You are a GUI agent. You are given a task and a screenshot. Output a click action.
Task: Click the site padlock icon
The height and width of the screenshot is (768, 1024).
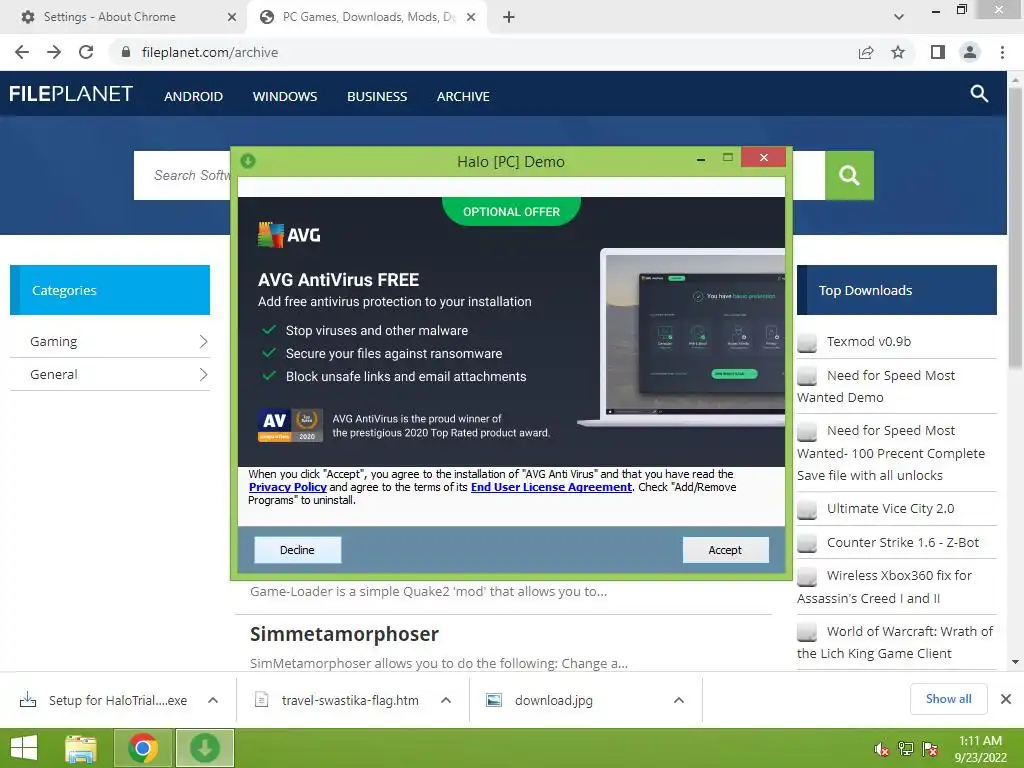tap(126, 52)
